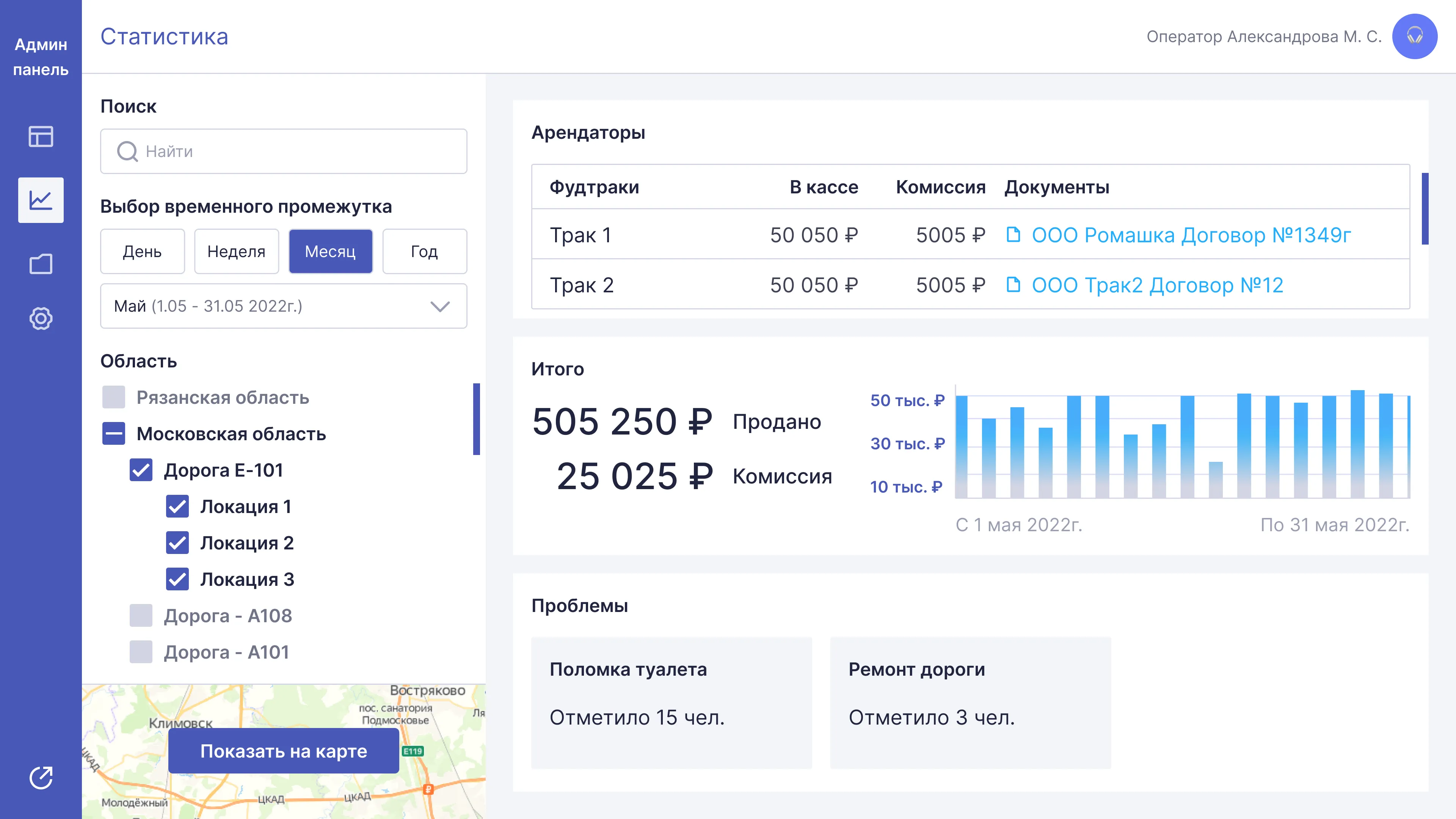Click the user avatar icon top right
This screenshot has width=1456, height=819.
point(1418,37)
